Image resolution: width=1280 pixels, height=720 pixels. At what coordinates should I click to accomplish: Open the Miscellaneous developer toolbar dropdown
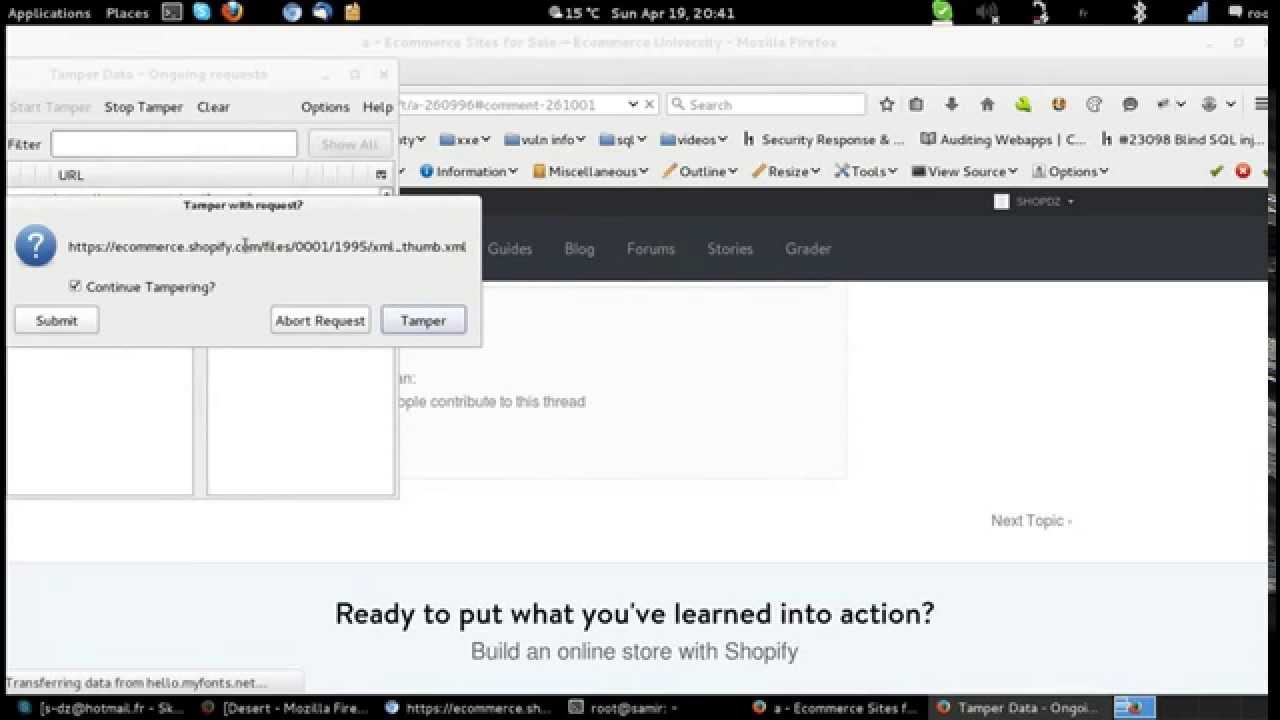[591, 171]
